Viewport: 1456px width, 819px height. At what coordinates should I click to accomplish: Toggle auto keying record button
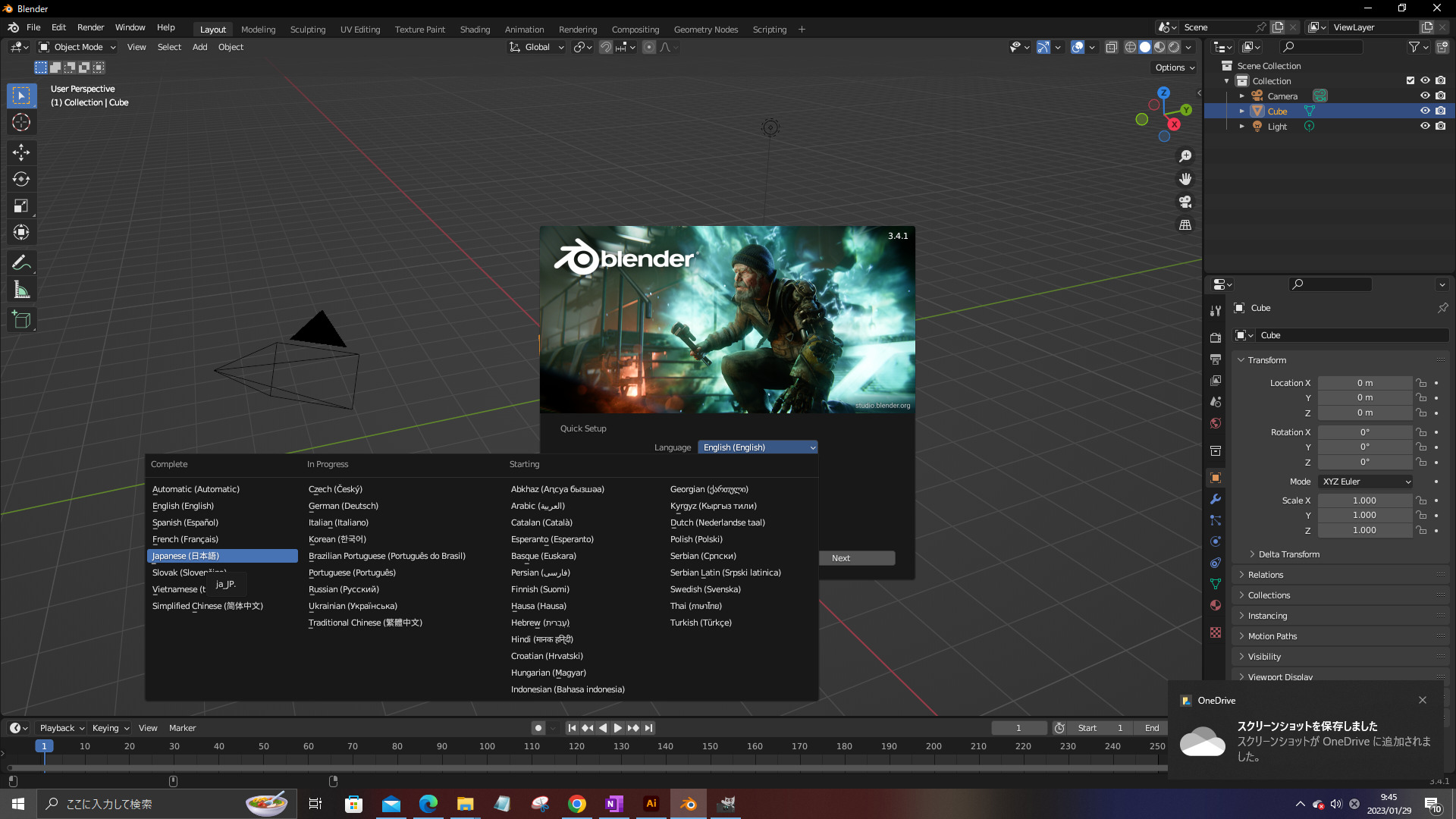(538, 728)
